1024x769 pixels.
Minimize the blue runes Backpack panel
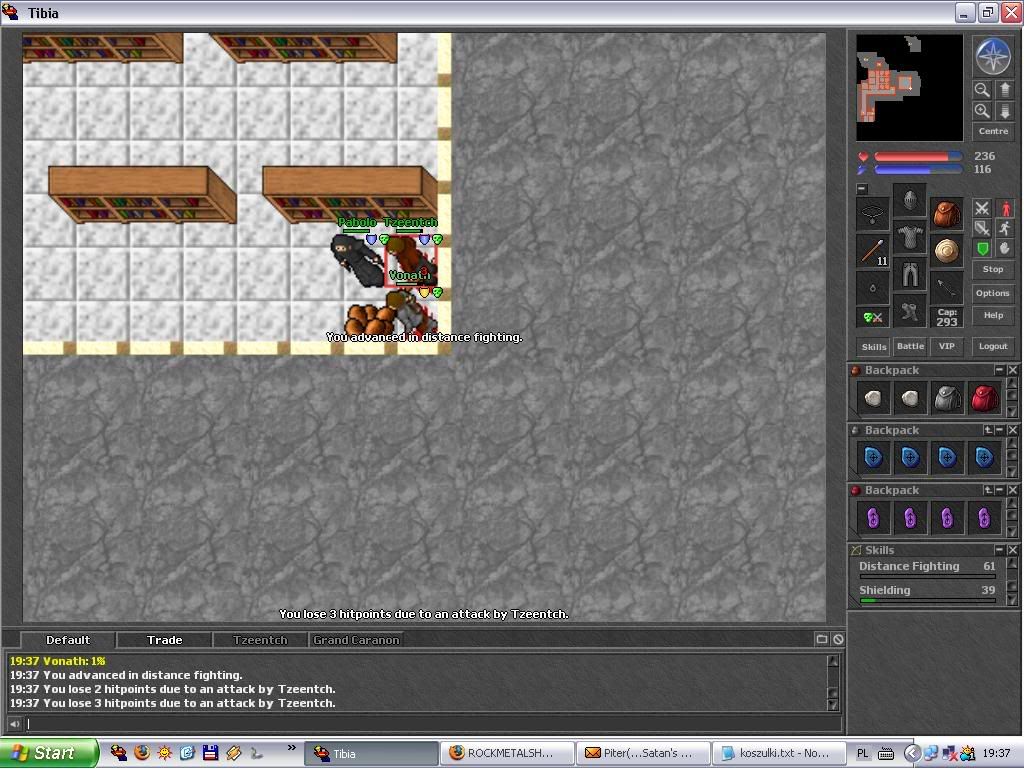(x=999, y=430)
